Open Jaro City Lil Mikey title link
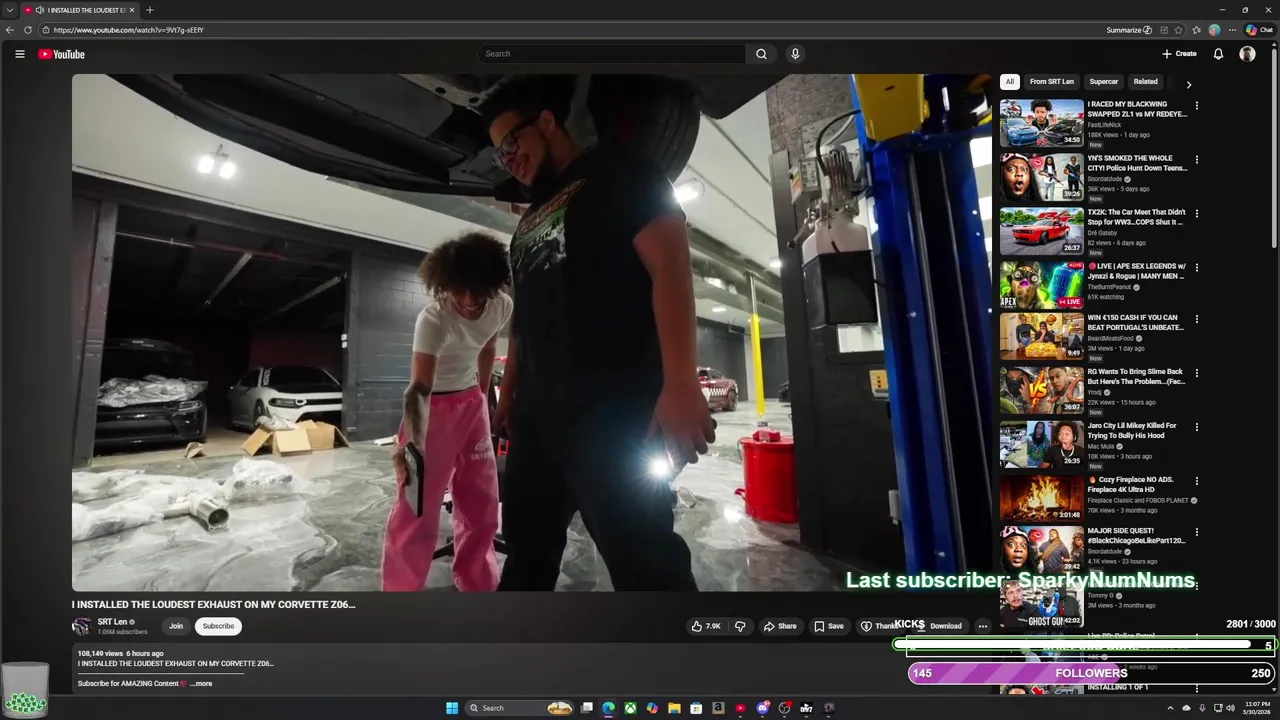 [x=1132, y=430]
